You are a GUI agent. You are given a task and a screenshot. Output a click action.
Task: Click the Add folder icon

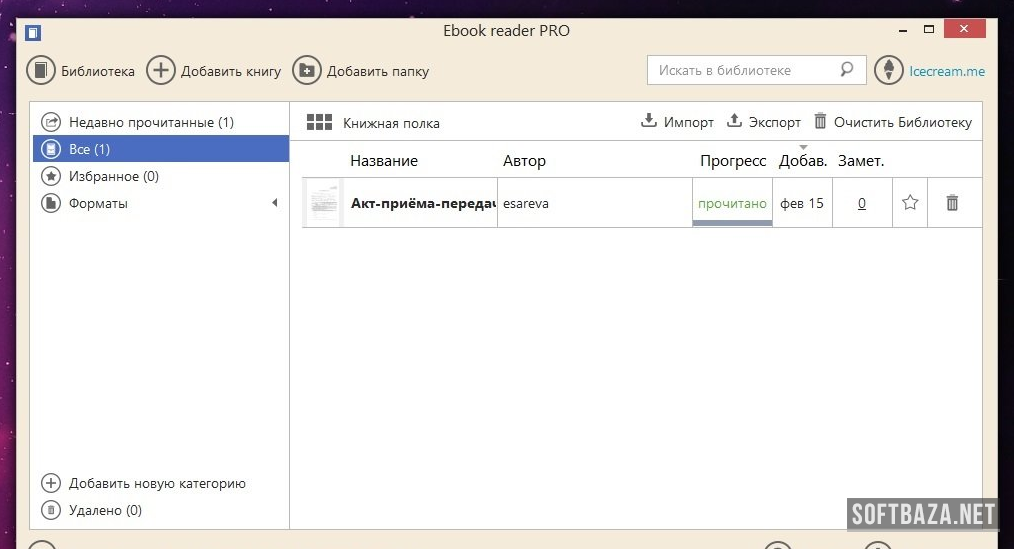coord(306,70)
